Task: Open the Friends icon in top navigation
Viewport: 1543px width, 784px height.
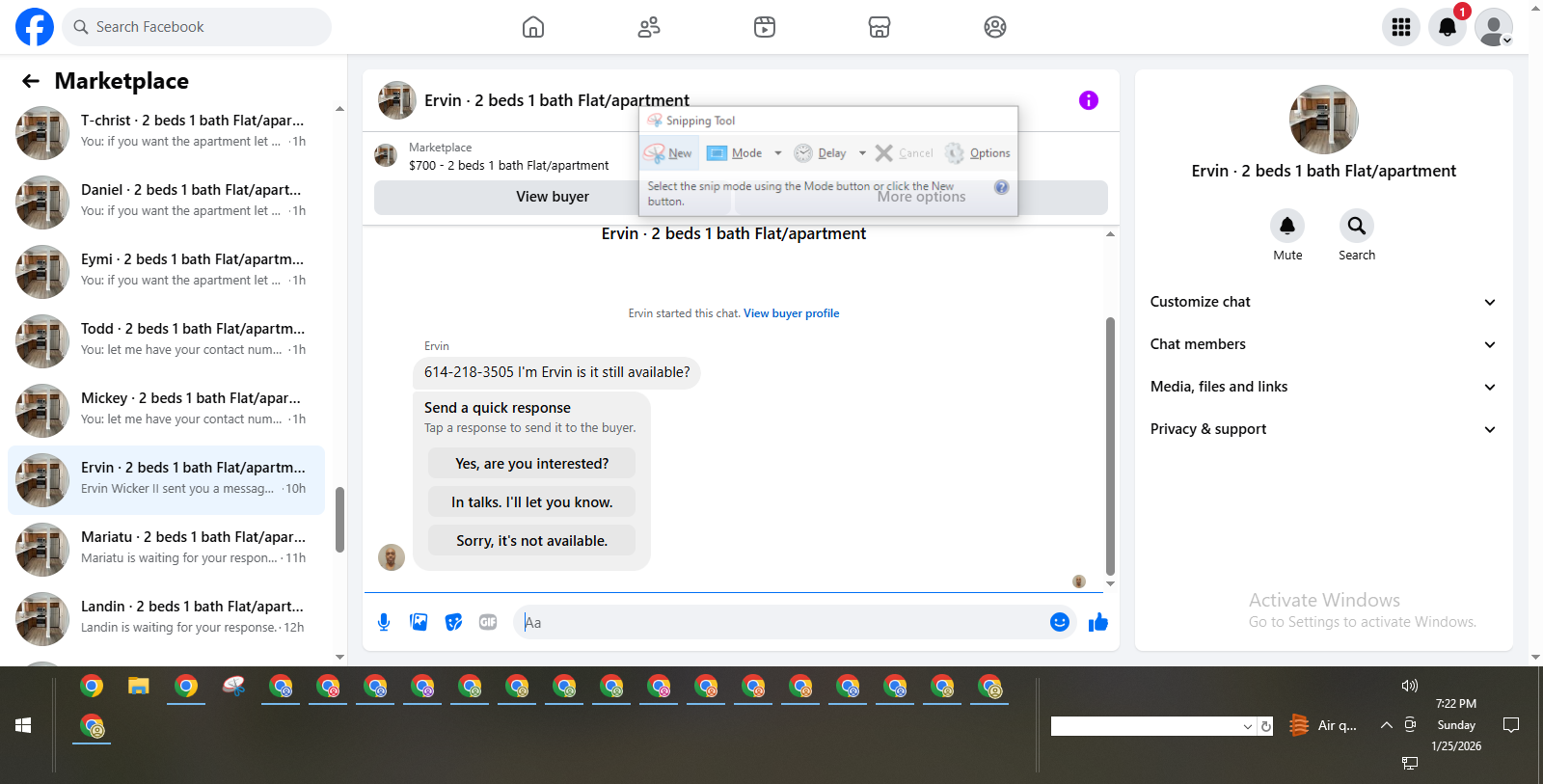Action: [x=649, y=27]
